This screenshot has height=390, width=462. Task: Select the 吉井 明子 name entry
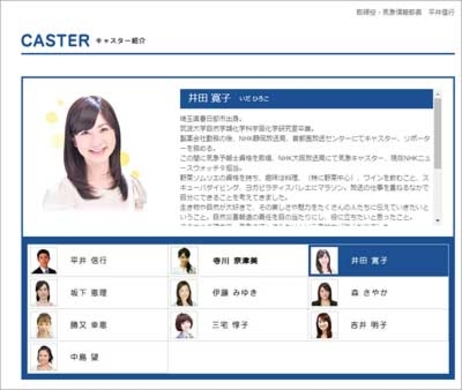coord(369,325)
